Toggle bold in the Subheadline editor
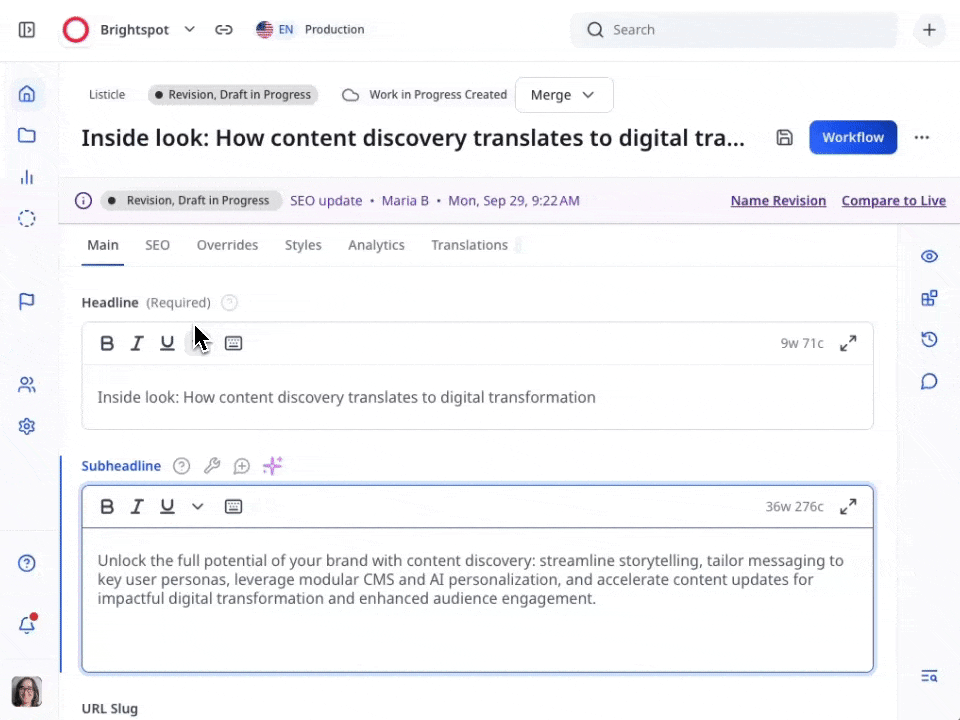 [x=107, y=506]
